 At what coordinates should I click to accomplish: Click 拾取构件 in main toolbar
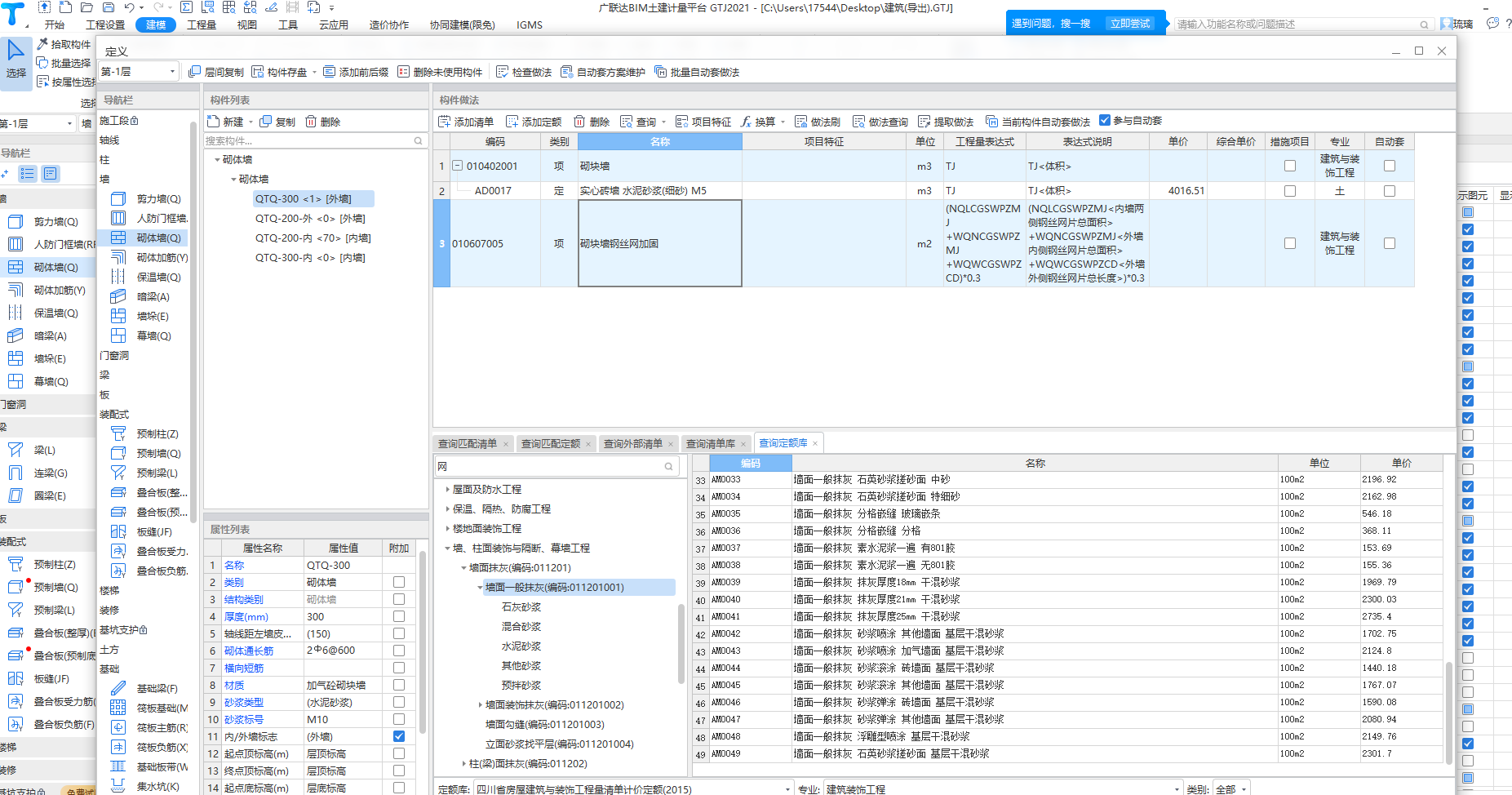coord(64,44)
